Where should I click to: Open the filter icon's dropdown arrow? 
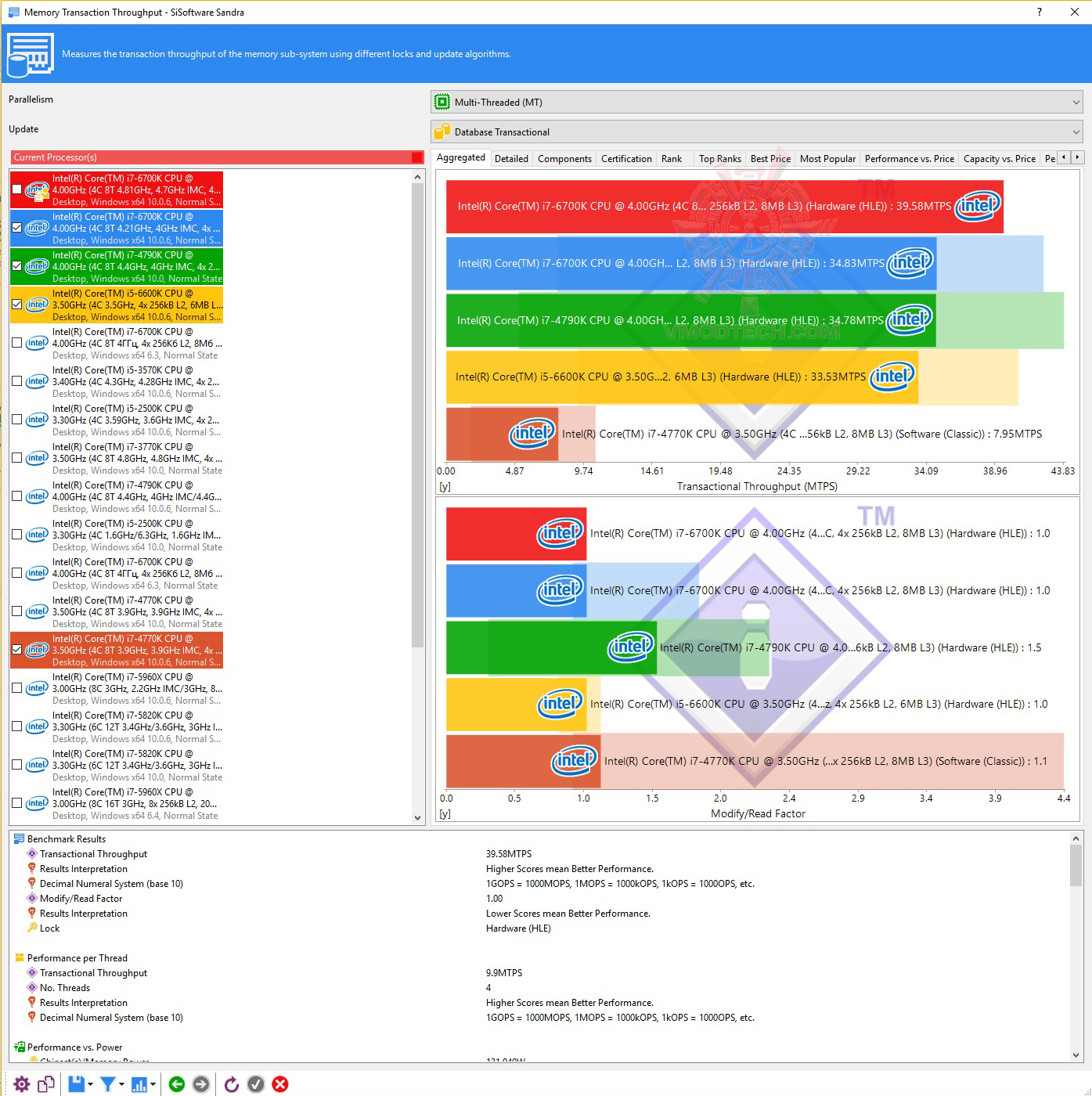(122, 1084)
